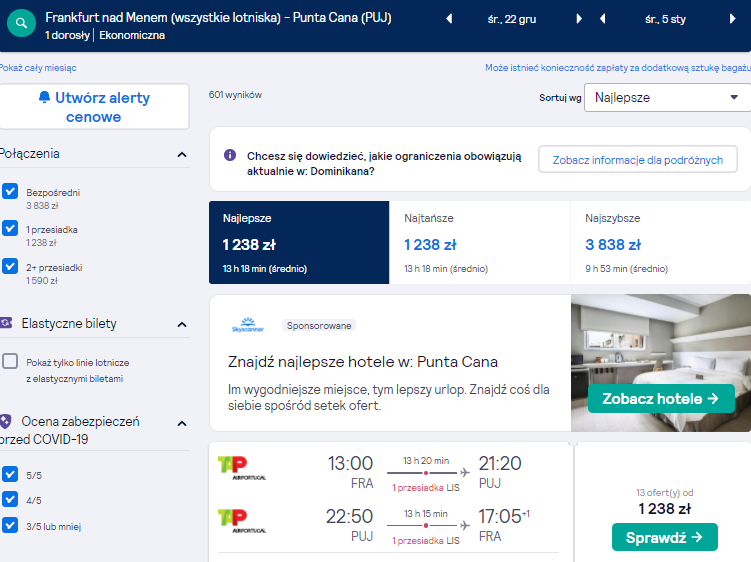Enable flexible tickets only checkbox
Image resolution: width=751 pixels, height=562 pixels.
click(10, 361)
